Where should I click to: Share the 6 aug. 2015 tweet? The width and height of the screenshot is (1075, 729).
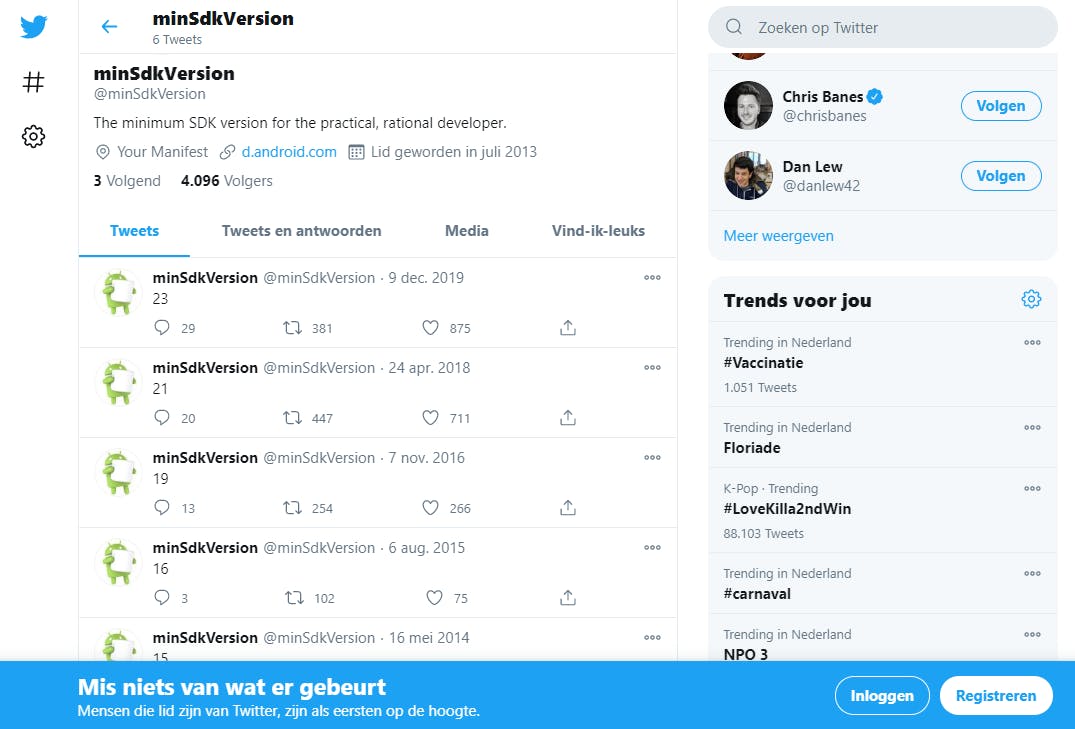coord(568,598)
